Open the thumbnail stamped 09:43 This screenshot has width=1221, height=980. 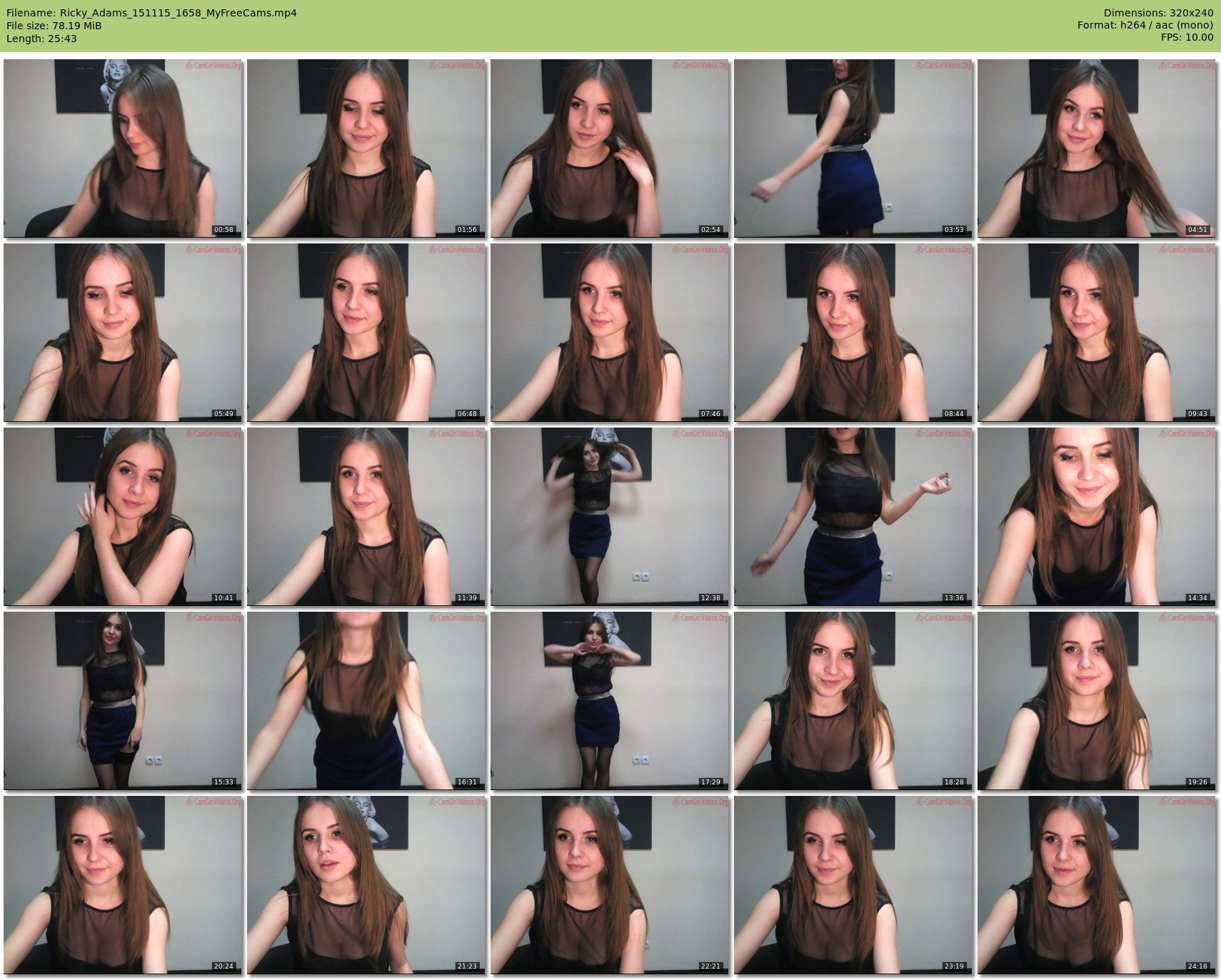click(1097, 332)
